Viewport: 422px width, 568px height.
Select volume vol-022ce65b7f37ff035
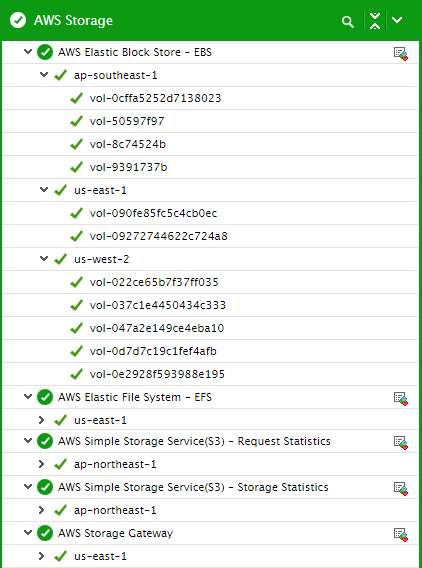[154, 282]
